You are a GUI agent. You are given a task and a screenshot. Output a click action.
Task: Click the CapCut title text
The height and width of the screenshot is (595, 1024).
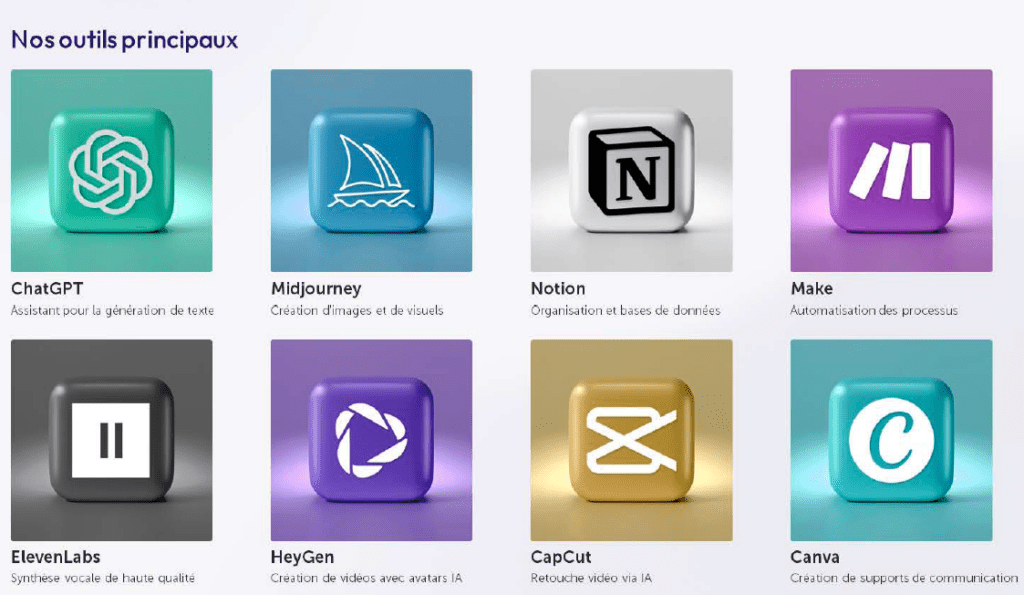pos(561,557)
